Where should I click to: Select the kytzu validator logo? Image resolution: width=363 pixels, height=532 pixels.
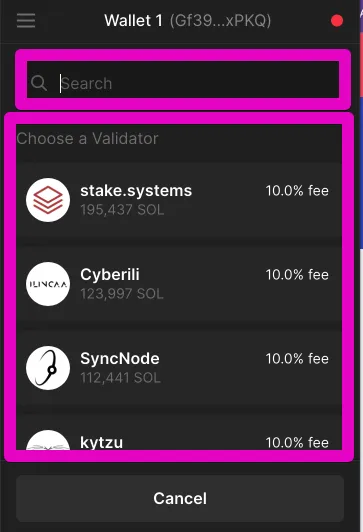point(48,440)
